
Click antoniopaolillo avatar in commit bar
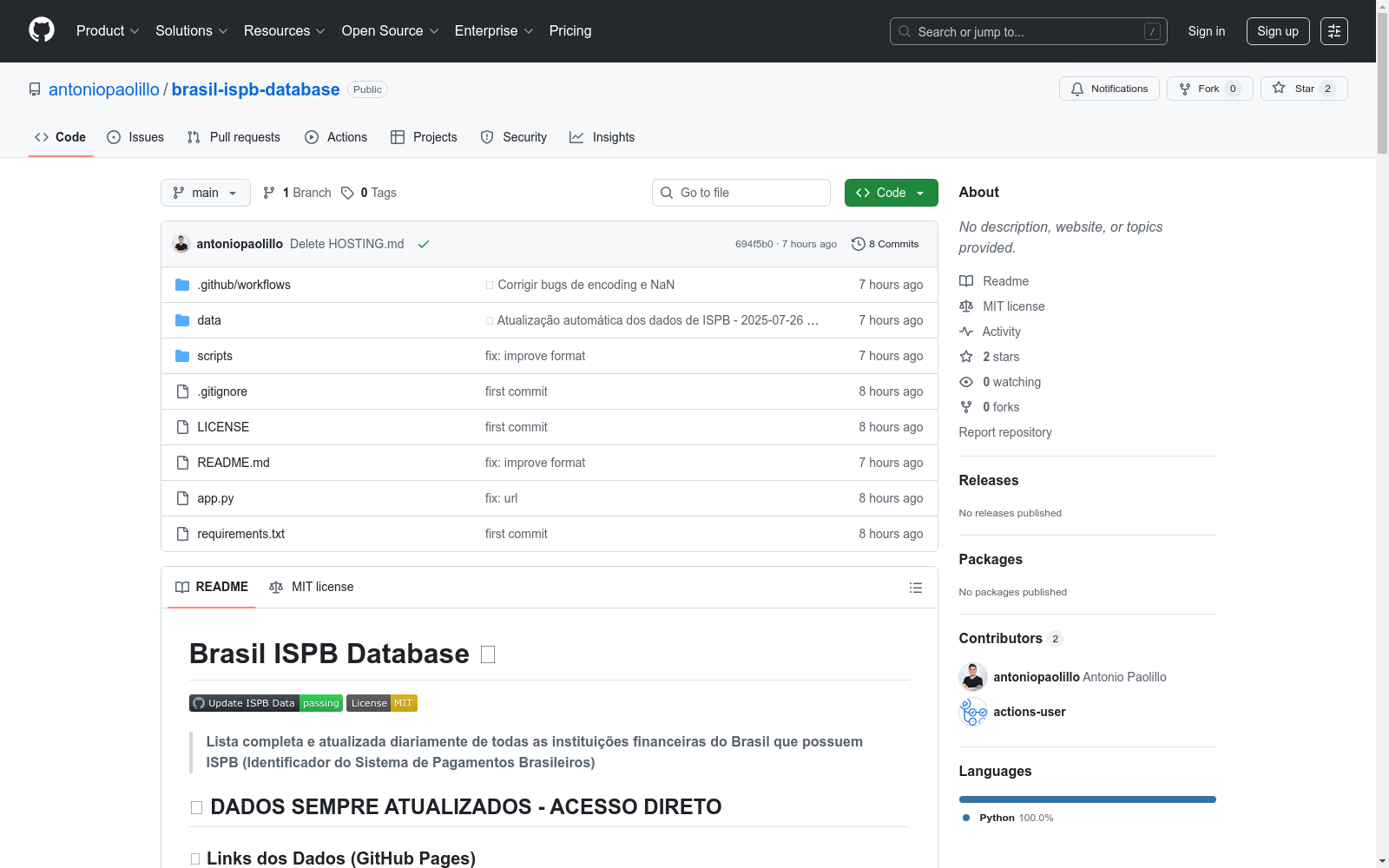coord(181,244)
